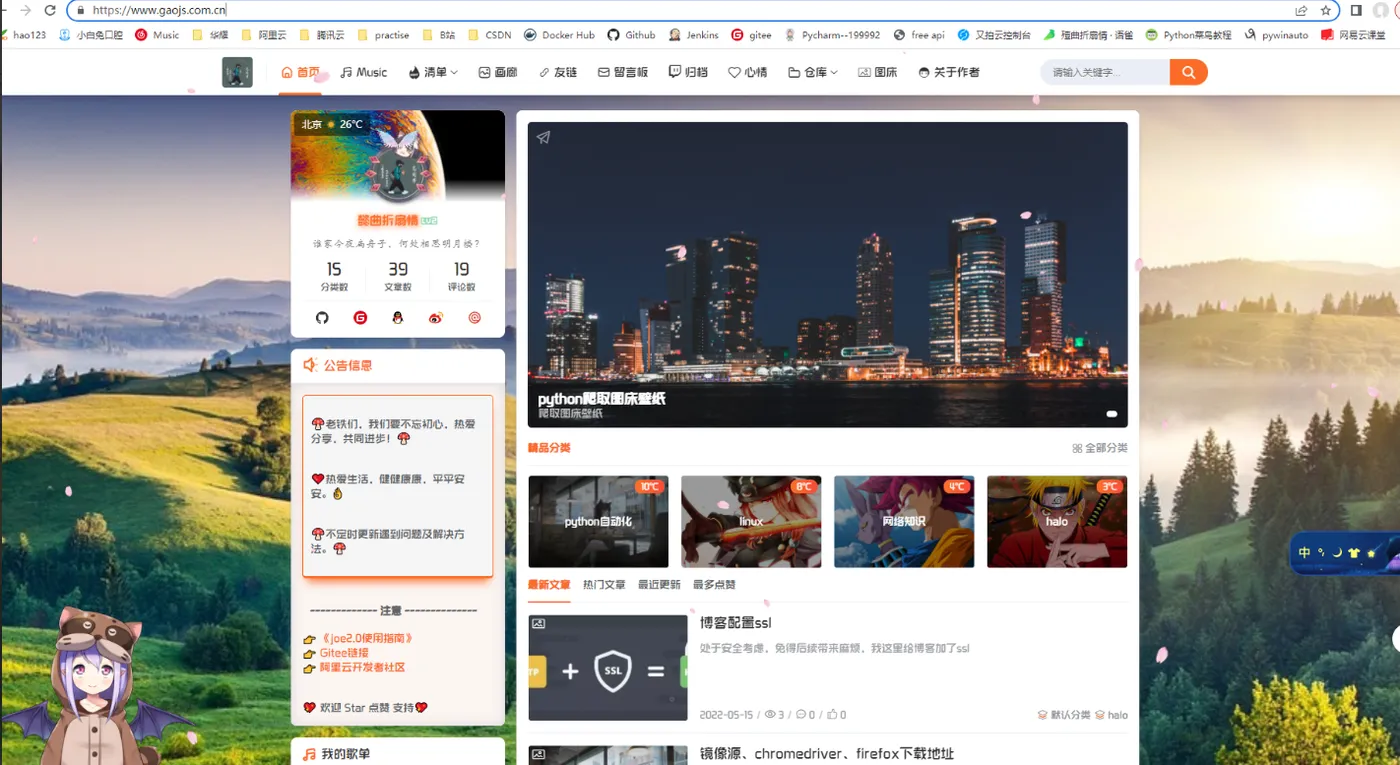Click the search keyword input field
1400x765 pixels.
(1105, 72)
